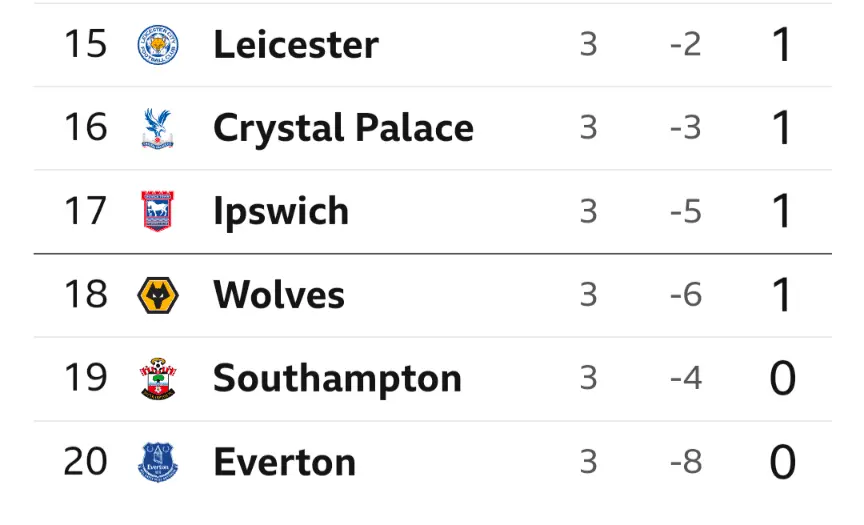Open the Leicester team name link
864x525 pixels.
pyautogui.click(x=296, y=45)
